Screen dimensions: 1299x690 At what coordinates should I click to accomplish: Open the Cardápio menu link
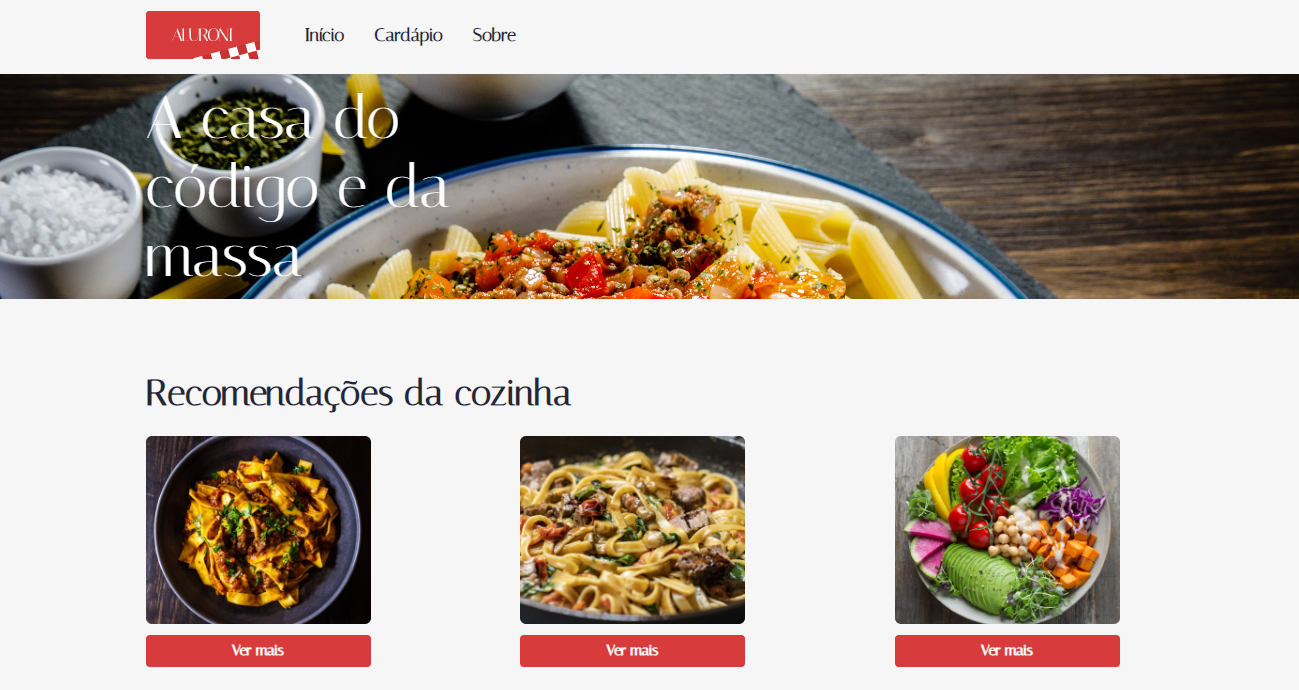click(x=408, y=35)
